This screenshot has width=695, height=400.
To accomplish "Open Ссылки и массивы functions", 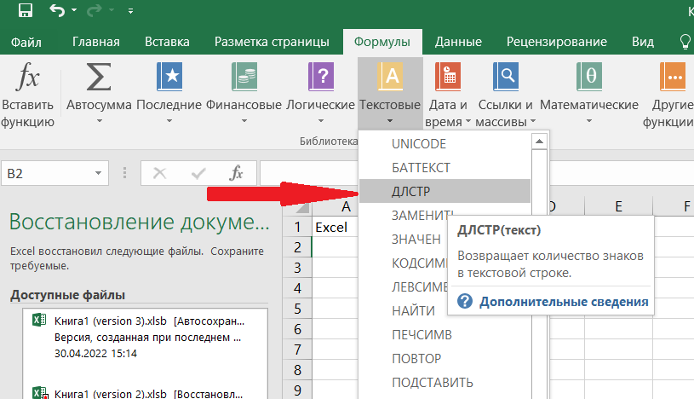I will coord(505,94).
